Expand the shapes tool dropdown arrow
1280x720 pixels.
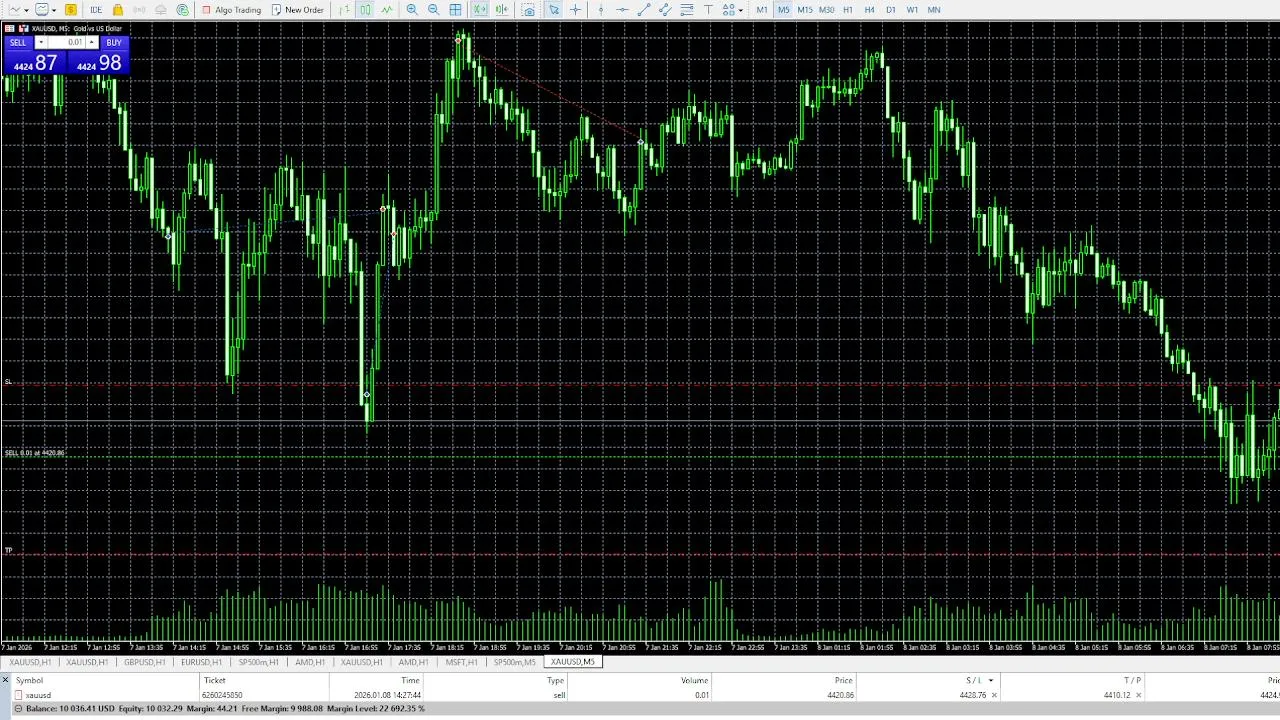pos(741,10)
